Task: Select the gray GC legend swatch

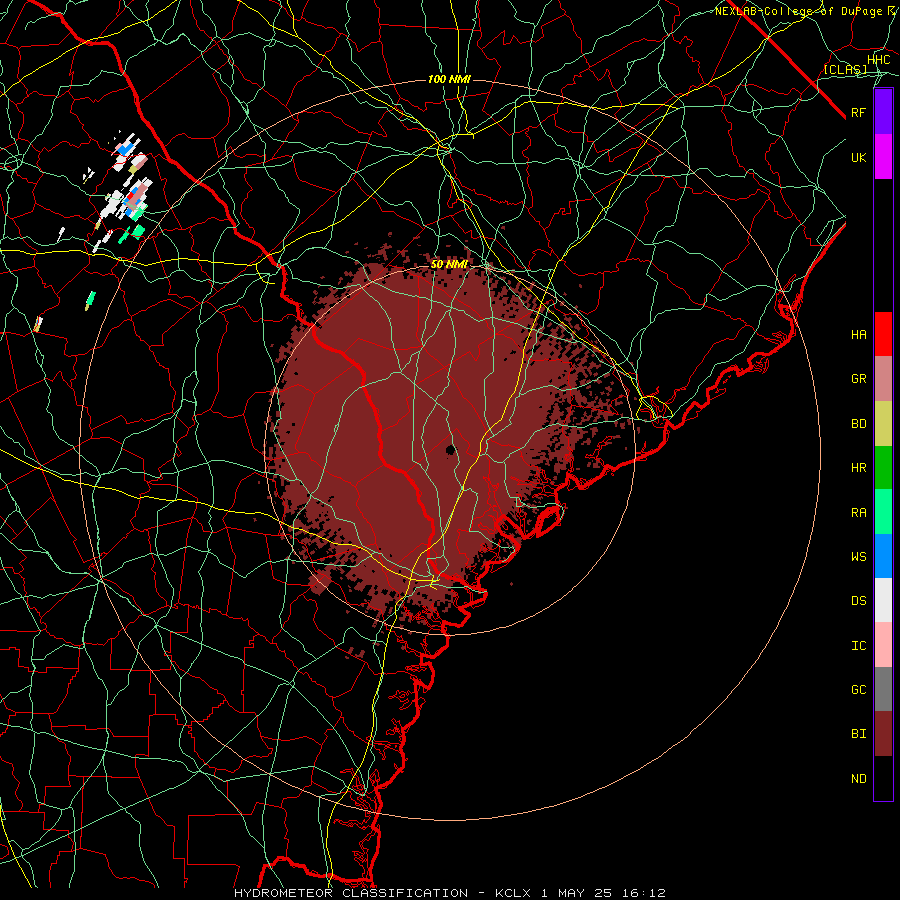Action: coord(883,689)
